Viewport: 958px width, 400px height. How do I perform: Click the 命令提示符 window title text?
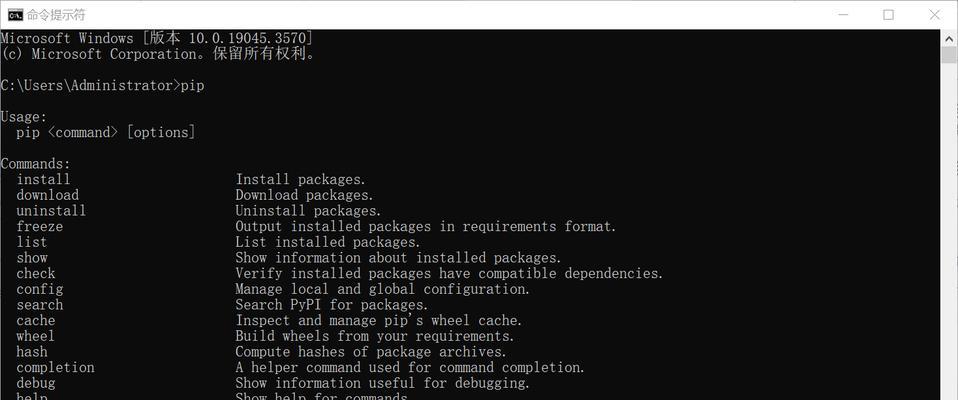(56, 15)
